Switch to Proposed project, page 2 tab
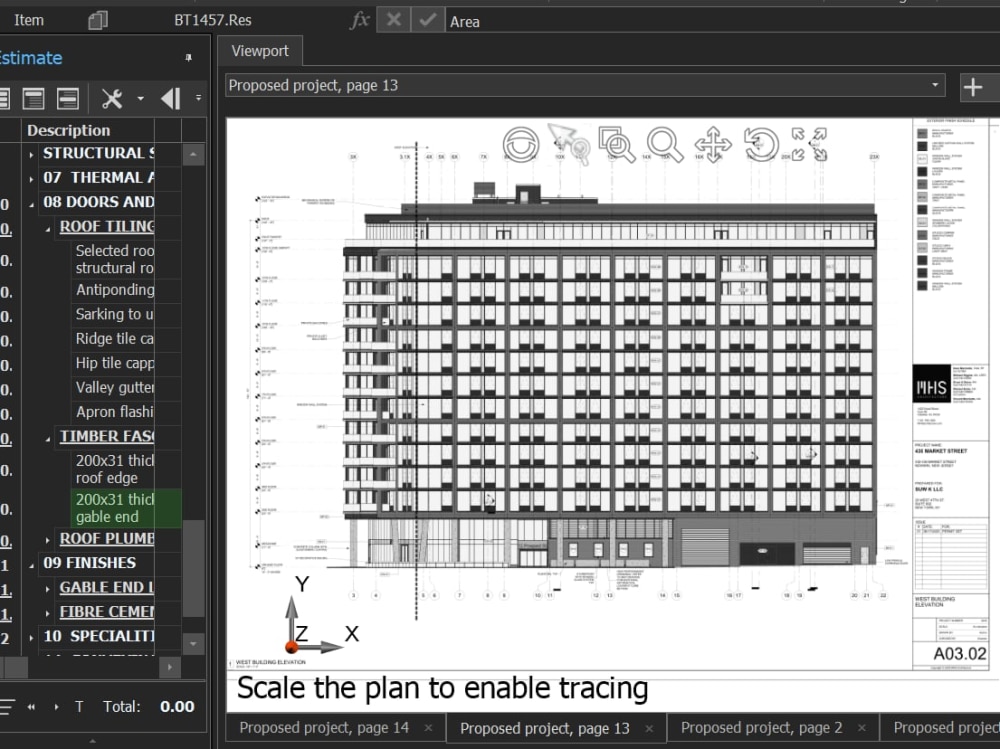The image size is (1000, 749). (x=761, y=728)
